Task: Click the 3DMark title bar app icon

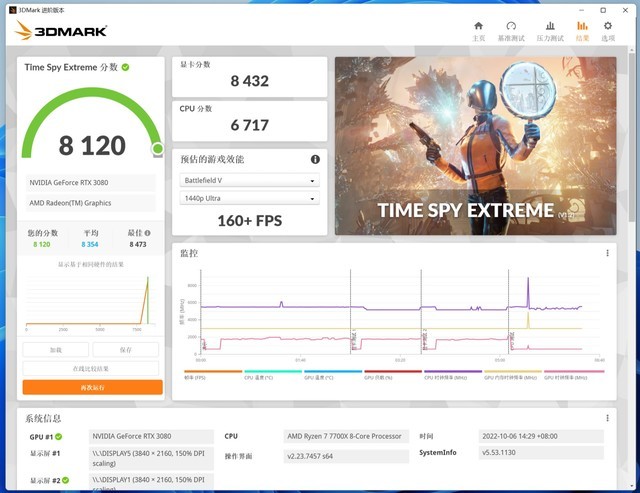Action: (x=12, y=10)
